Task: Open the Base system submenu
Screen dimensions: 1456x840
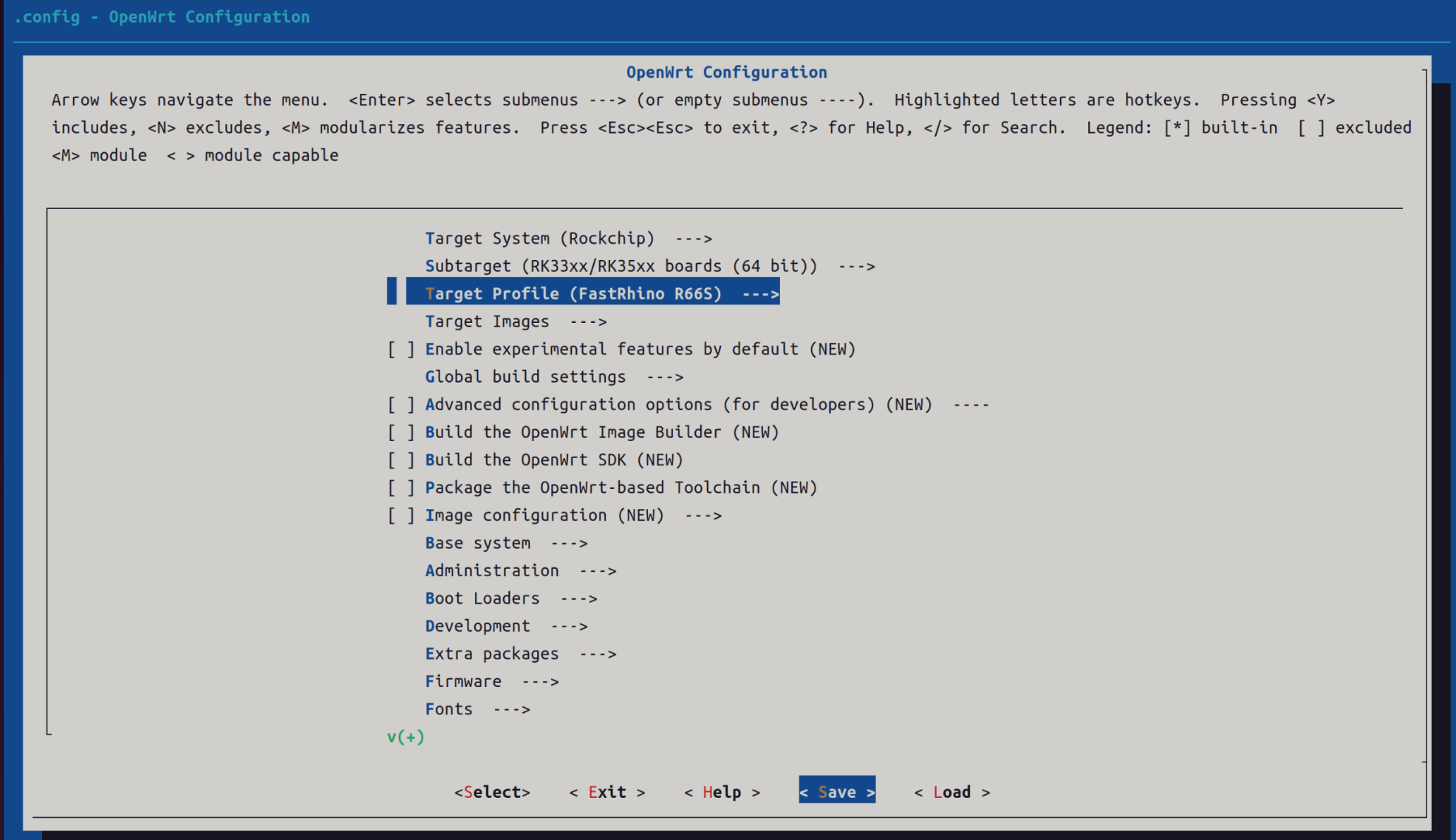Action: tap(506, 543)
